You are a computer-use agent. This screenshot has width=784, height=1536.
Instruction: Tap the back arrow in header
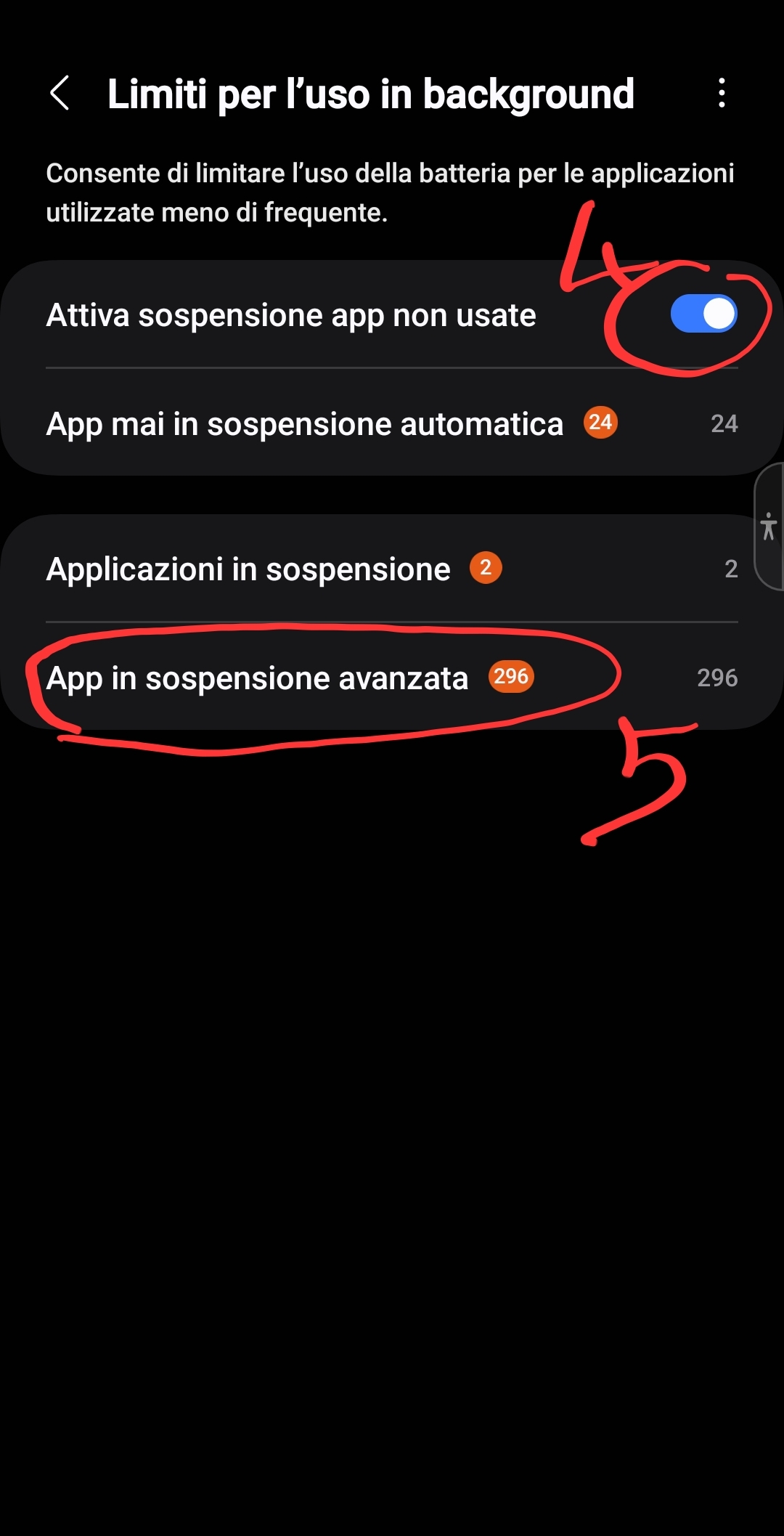point(60,94)
